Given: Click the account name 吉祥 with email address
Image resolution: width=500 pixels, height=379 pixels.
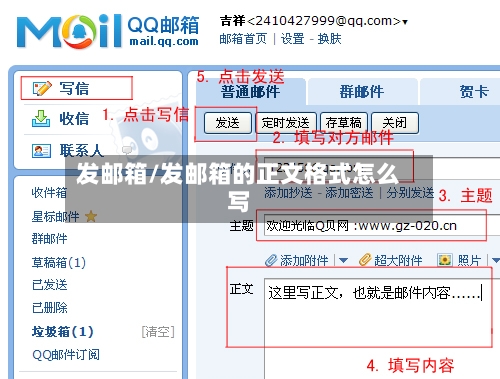Looking at the screenshot, I should tap(310, 21).
